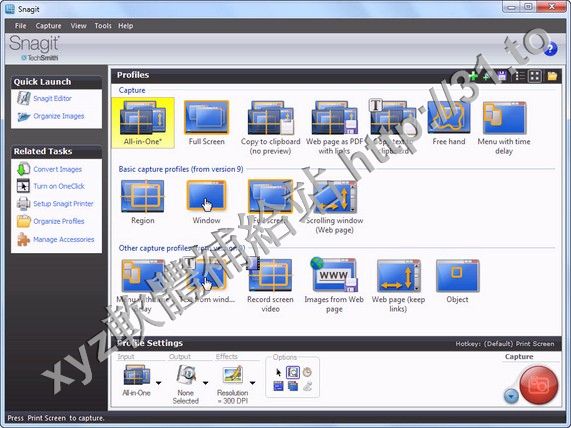Toggle the preview in editor option
This screenshot has height=428, width=571.
tap(293, 372)
